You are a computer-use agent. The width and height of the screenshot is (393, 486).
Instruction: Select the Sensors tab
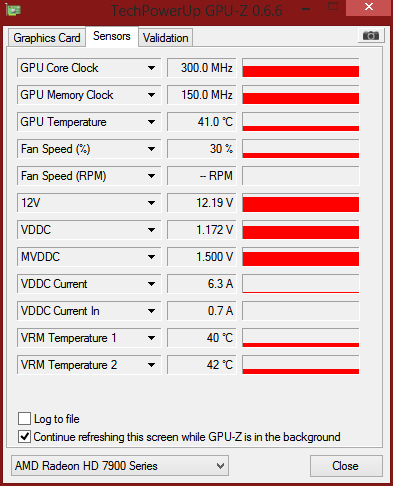(112, 36)
